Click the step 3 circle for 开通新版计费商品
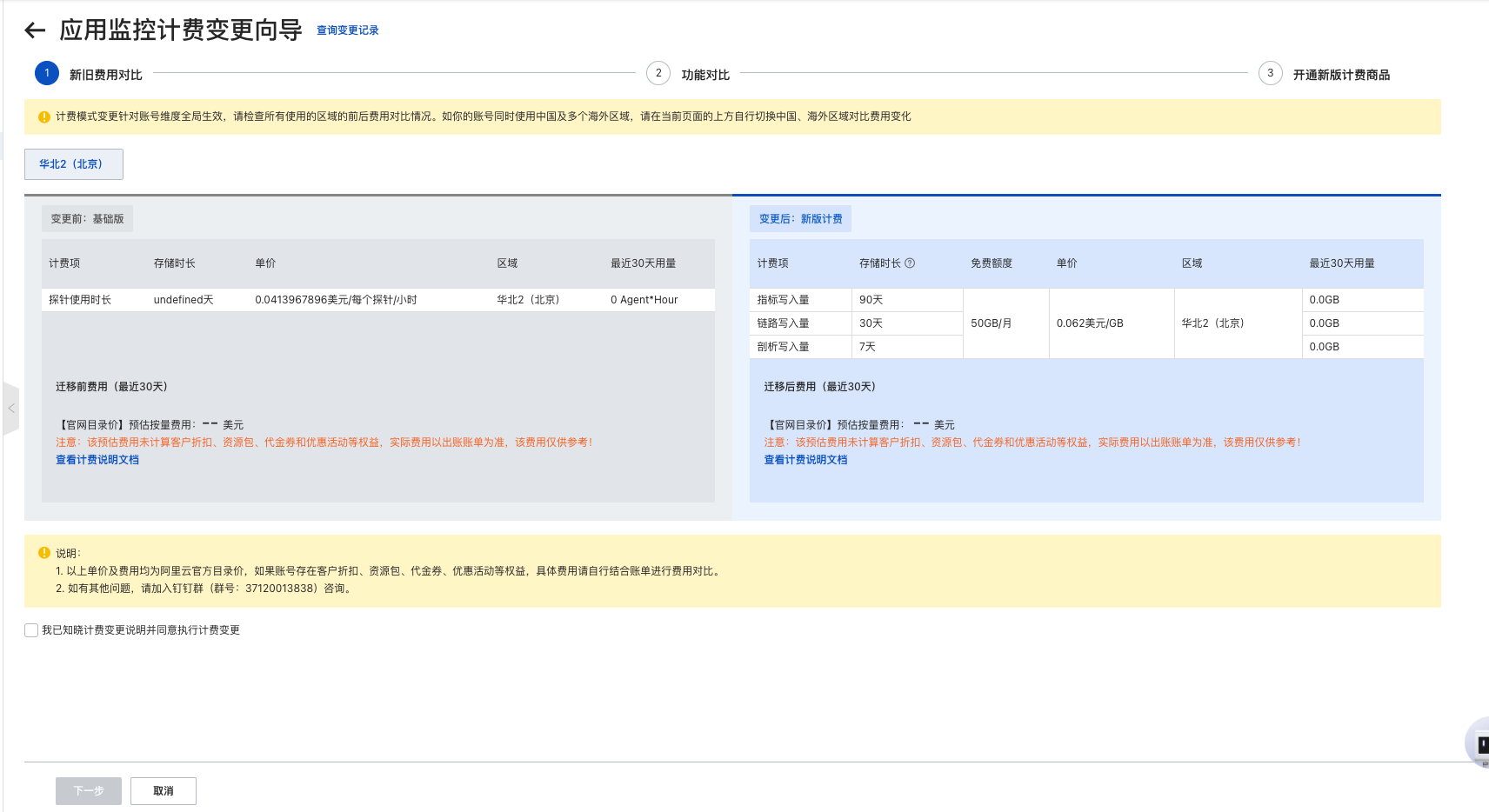Screen dimensions: 1489x812 point(1271,73)
